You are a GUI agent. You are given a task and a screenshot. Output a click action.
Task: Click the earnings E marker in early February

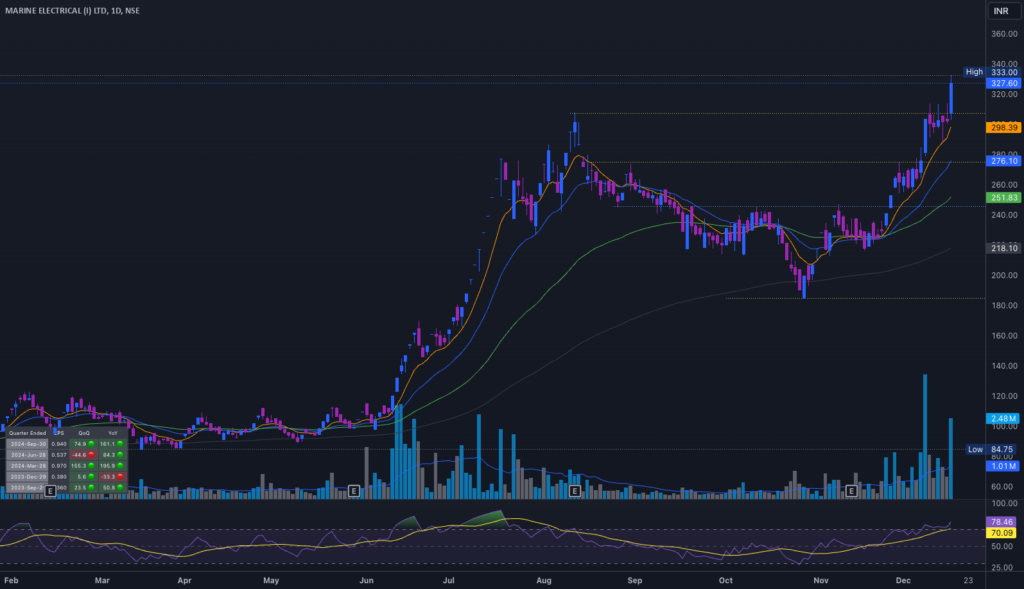click(49, 491)
